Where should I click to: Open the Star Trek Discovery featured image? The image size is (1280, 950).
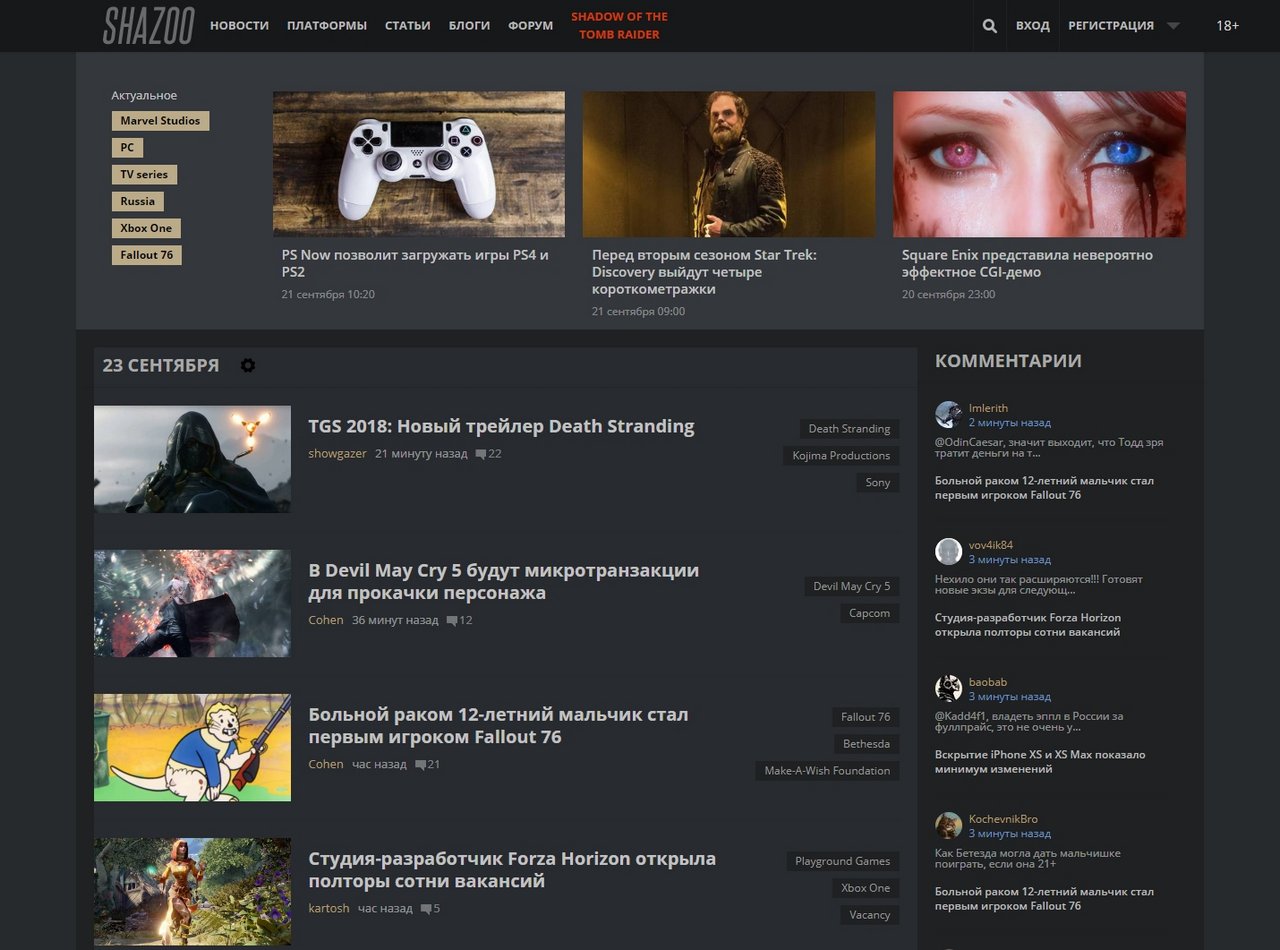tap(729, 164)
